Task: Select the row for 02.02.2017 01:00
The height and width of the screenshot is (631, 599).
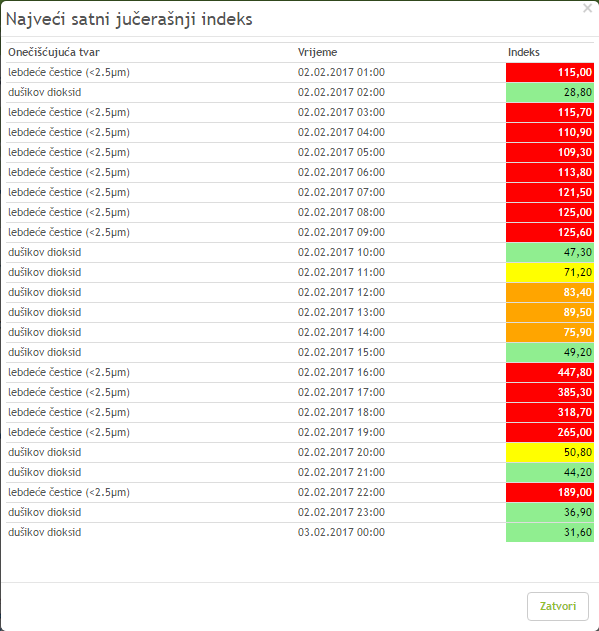Action: [300, 72]
